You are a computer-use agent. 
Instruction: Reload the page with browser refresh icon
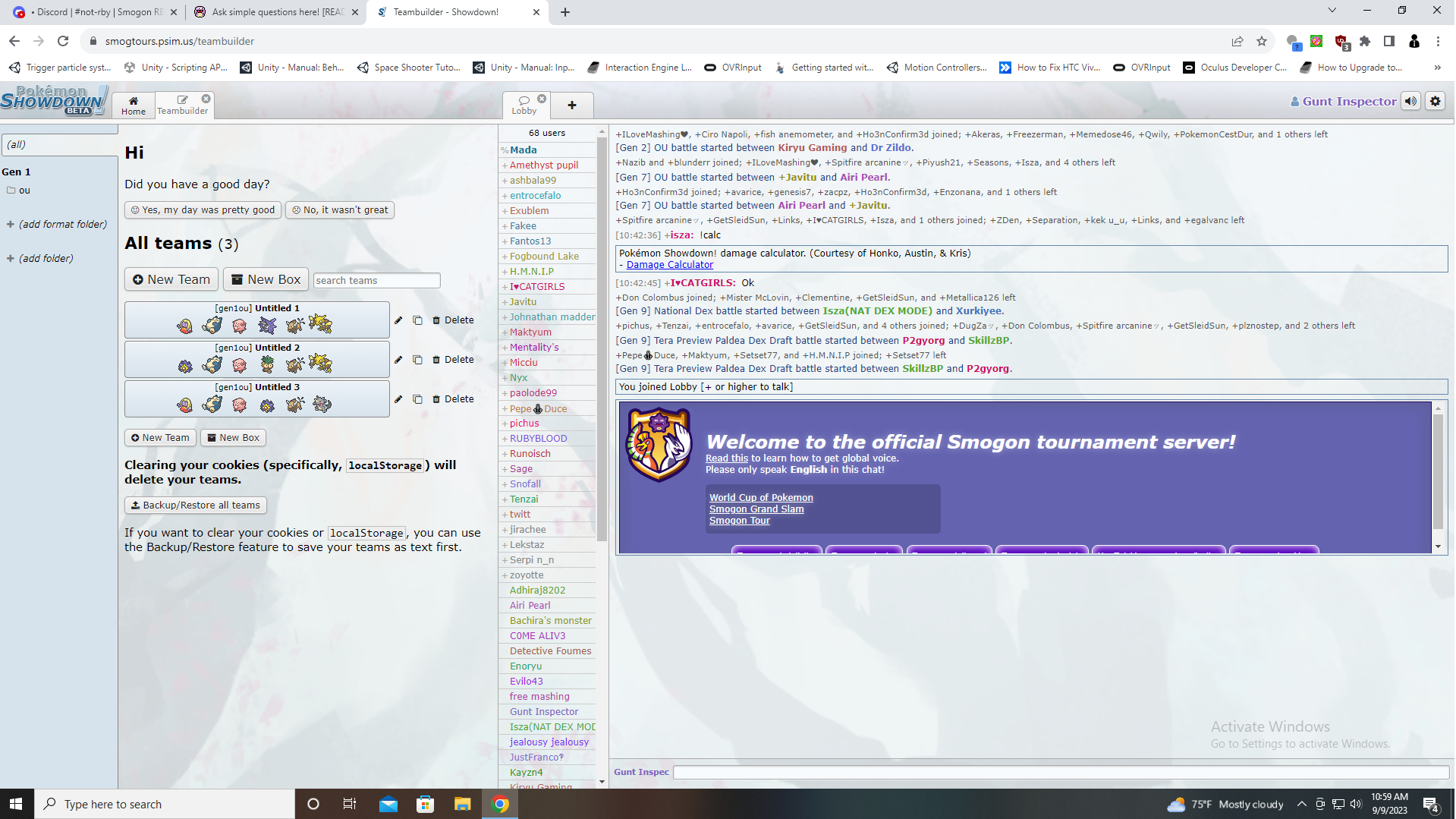pos(63,41)
